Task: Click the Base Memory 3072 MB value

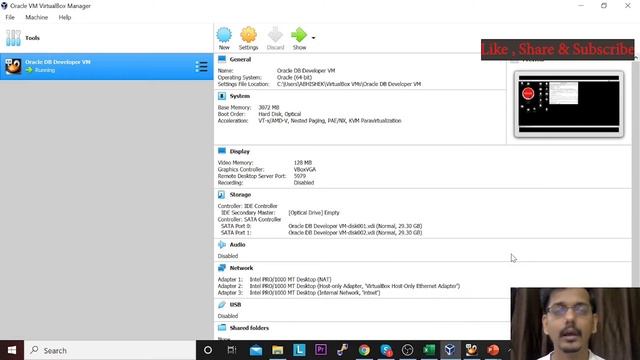Action: 269,107
